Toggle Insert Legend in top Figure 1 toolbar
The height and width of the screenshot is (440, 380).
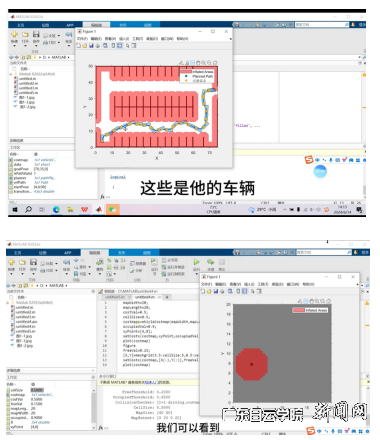click(x=120, y=46)
